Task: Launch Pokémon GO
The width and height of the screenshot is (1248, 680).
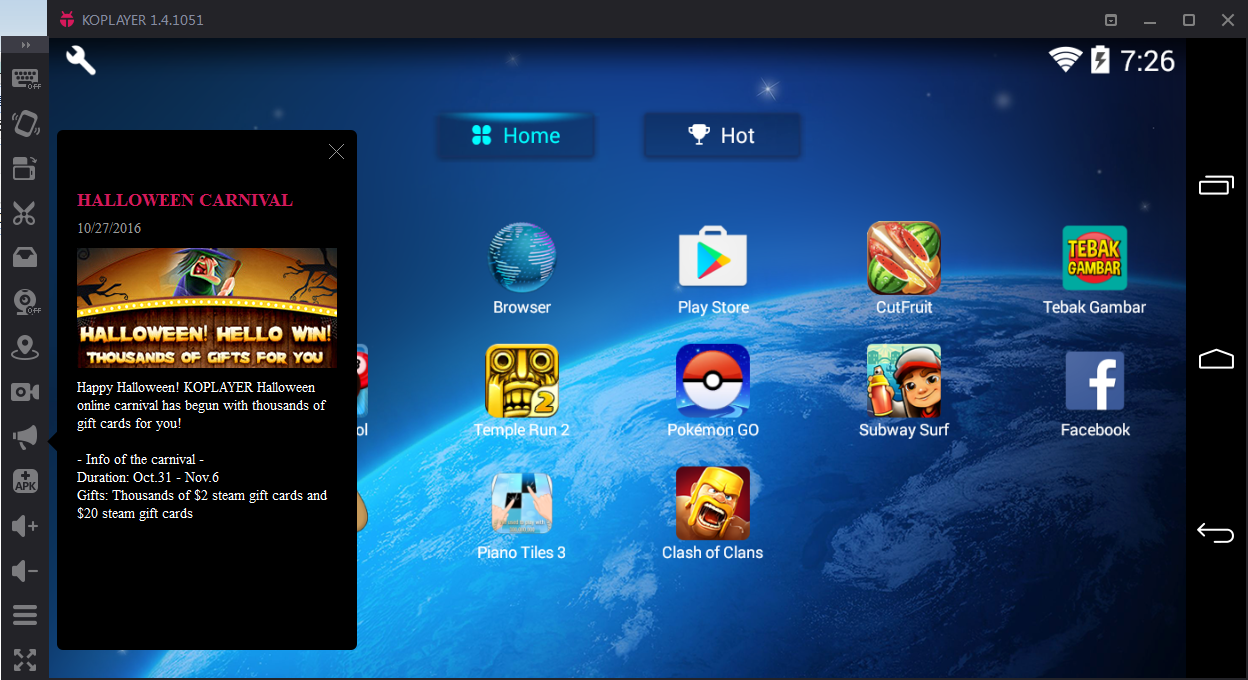Action: coord(713,391)
